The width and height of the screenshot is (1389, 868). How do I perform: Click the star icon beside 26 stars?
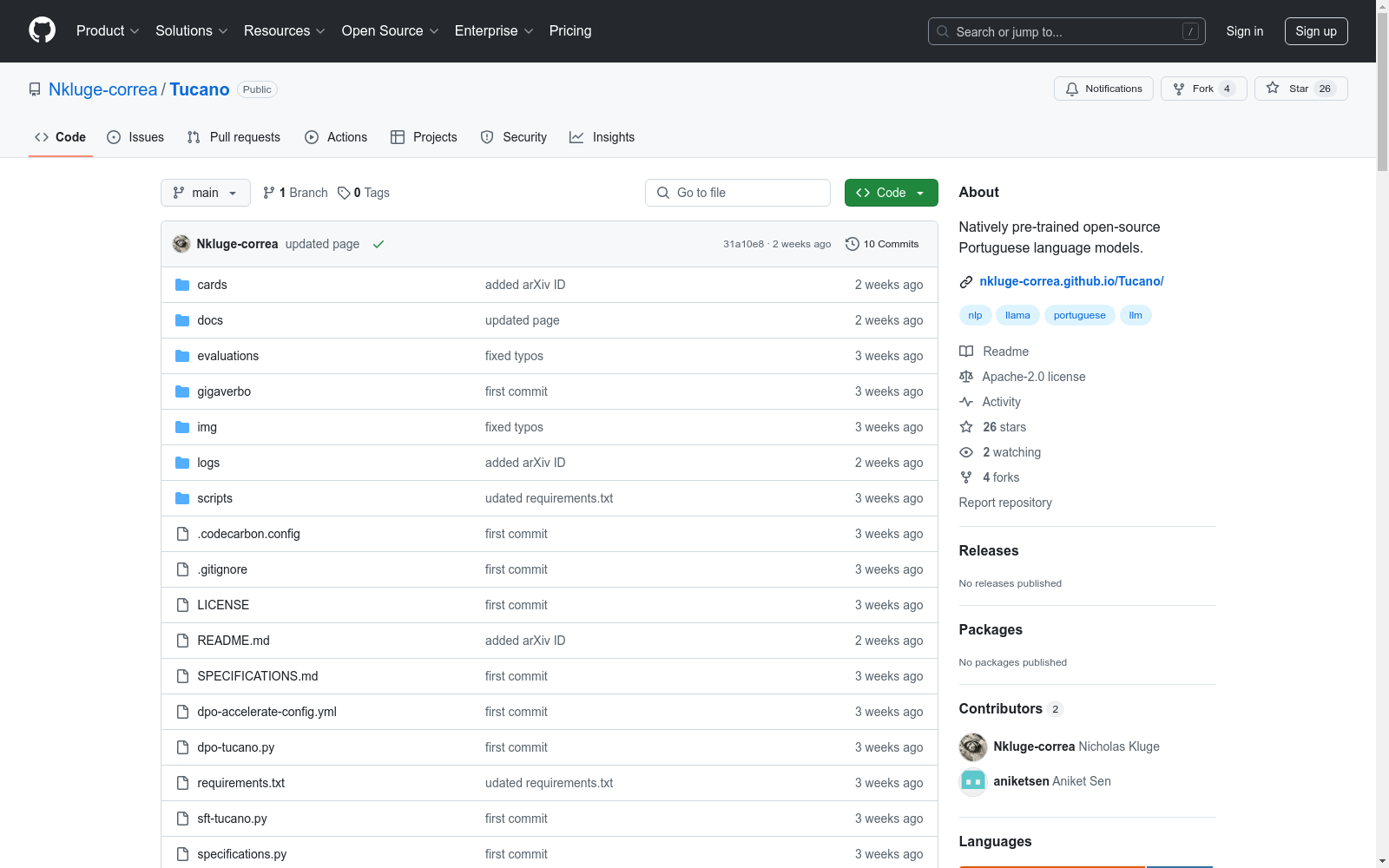pos(966,427)
